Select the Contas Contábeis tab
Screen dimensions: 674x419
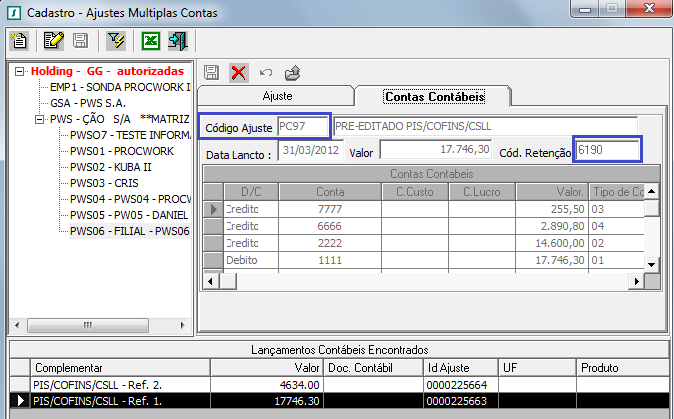tap(434, 96)
